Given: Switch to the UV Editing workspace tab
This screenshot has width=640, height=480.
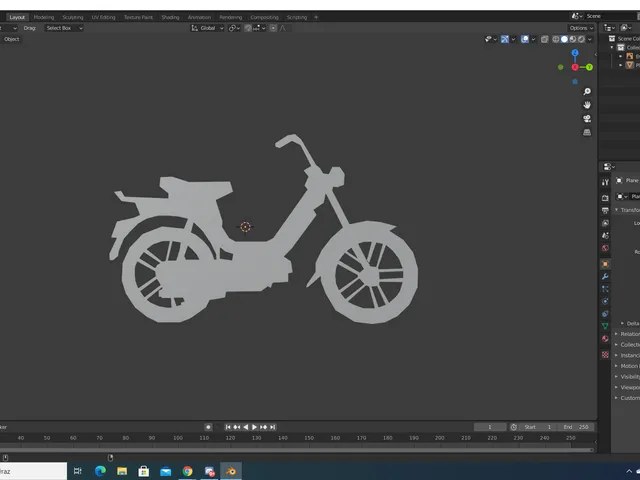Looking at the screenshot, I should 103,17.
